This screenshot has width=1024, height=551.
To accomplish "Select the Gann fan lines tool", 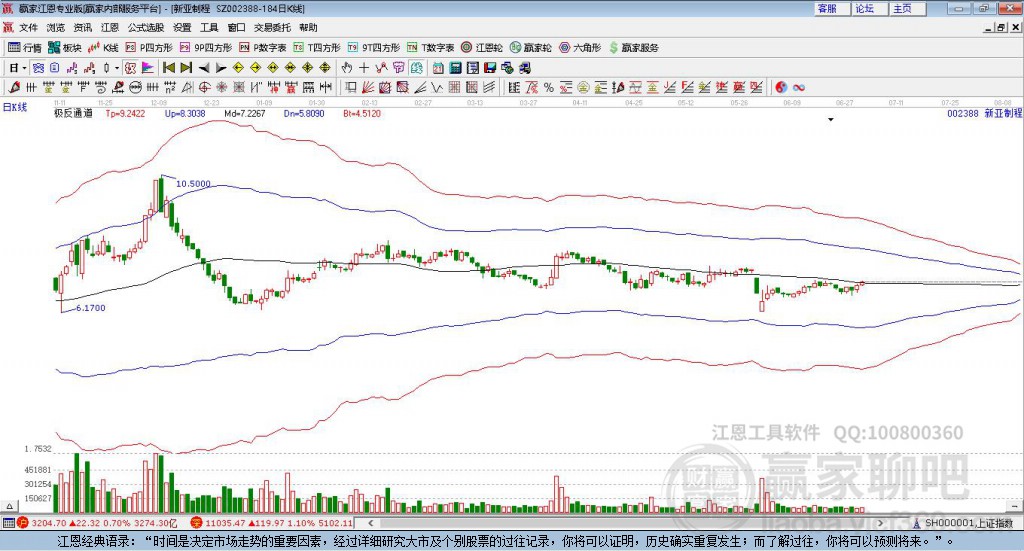I will [x=368, y=87].
